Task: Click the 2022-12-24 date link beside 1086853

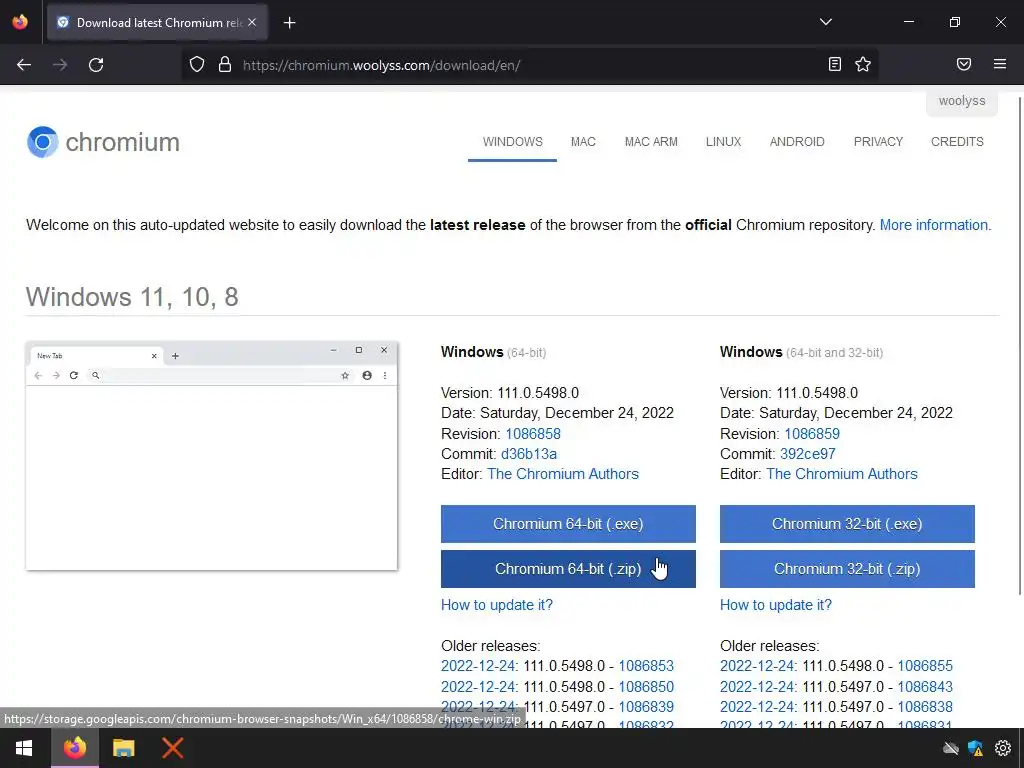Action: [x=478, y=666]
